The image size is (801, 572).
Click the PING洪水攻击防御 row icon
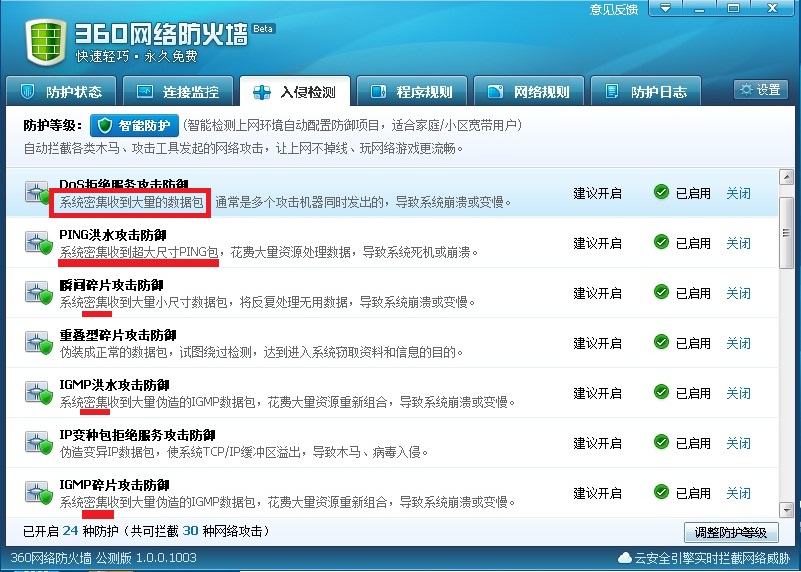point(39,243)
